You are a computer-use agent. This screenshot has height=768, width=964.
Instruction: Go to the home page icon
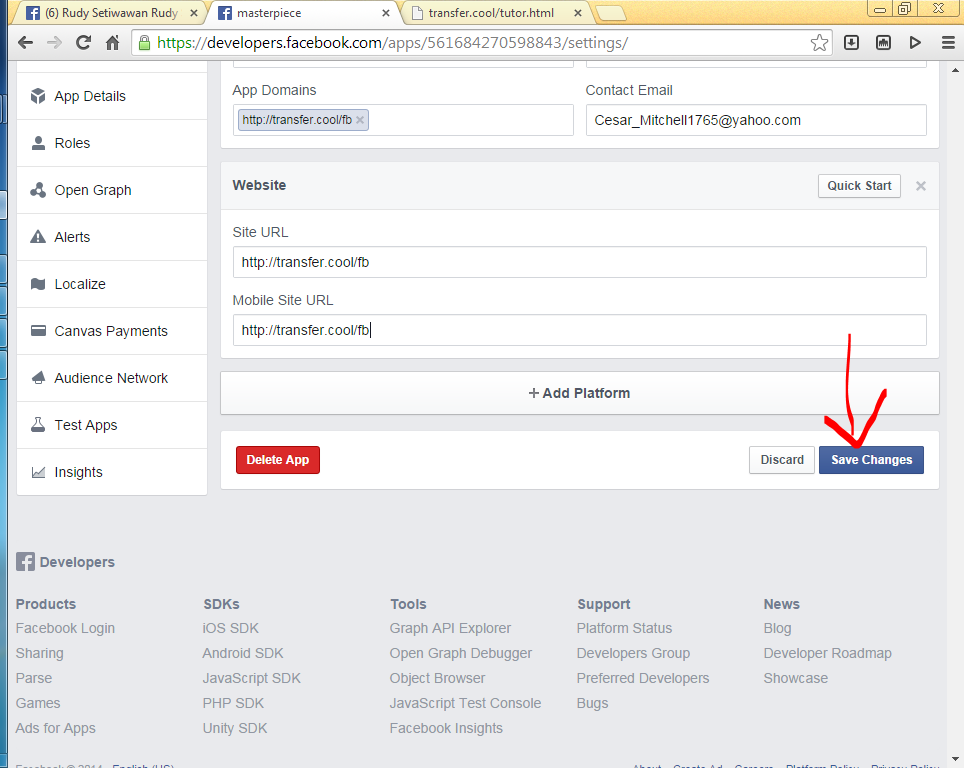pyautogui.click(x=112, y=42)
